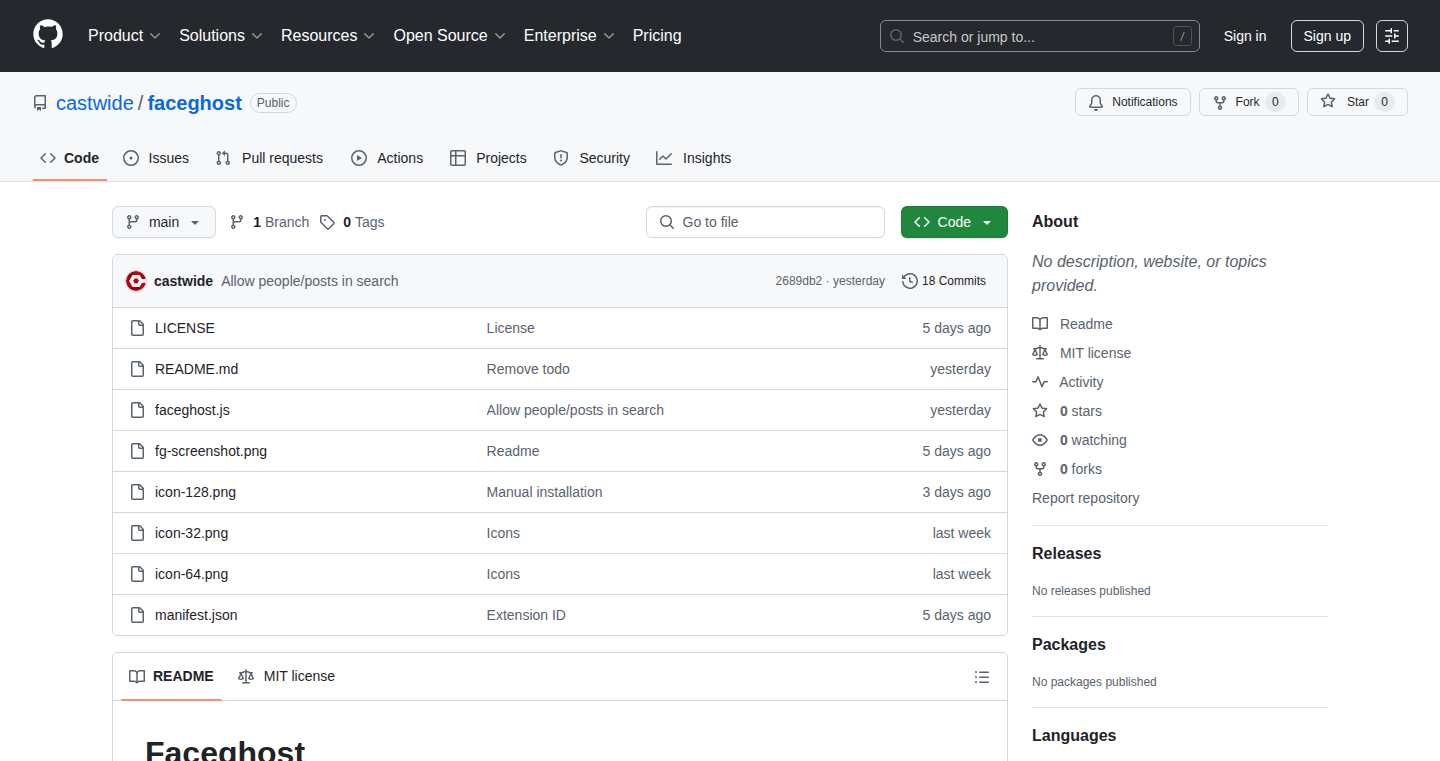The height and width of the screenshot is (761, 1440).
Task: Open the Open Source dropdown
Action: 450,36
